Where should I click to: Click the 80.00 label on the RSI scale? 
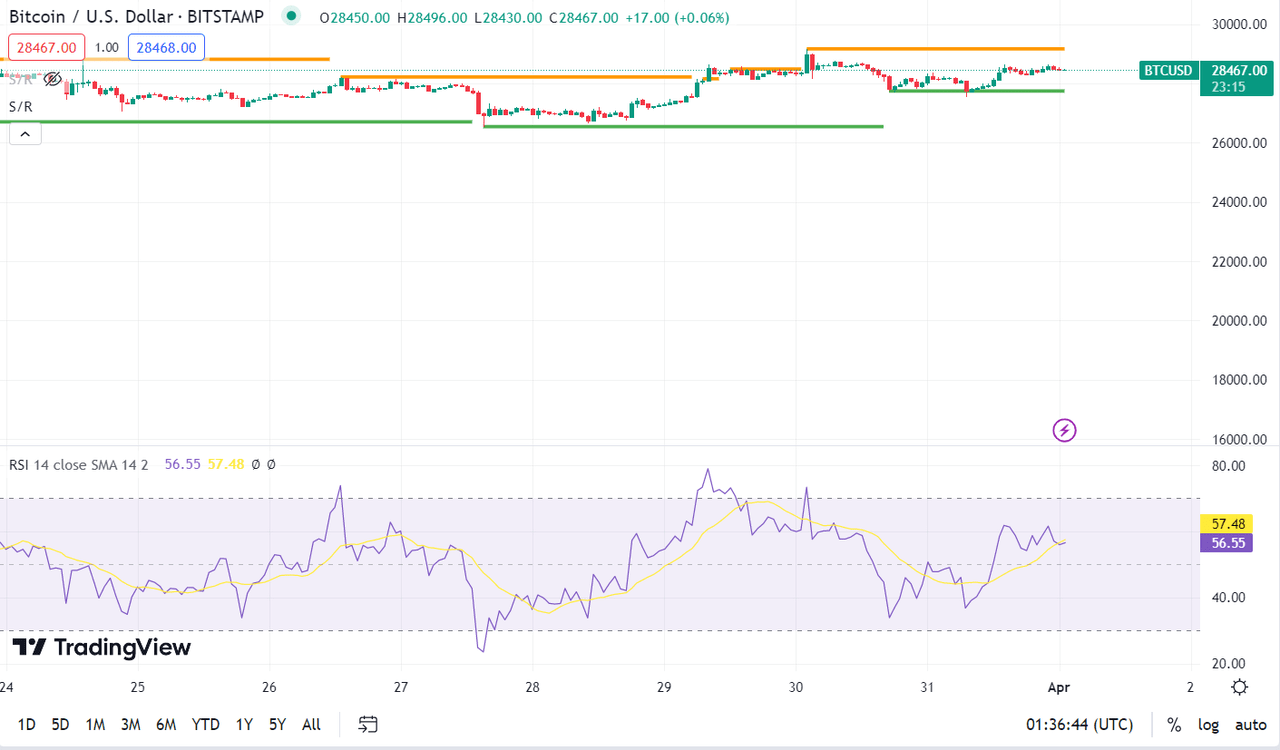click(x=1229, y=466)
